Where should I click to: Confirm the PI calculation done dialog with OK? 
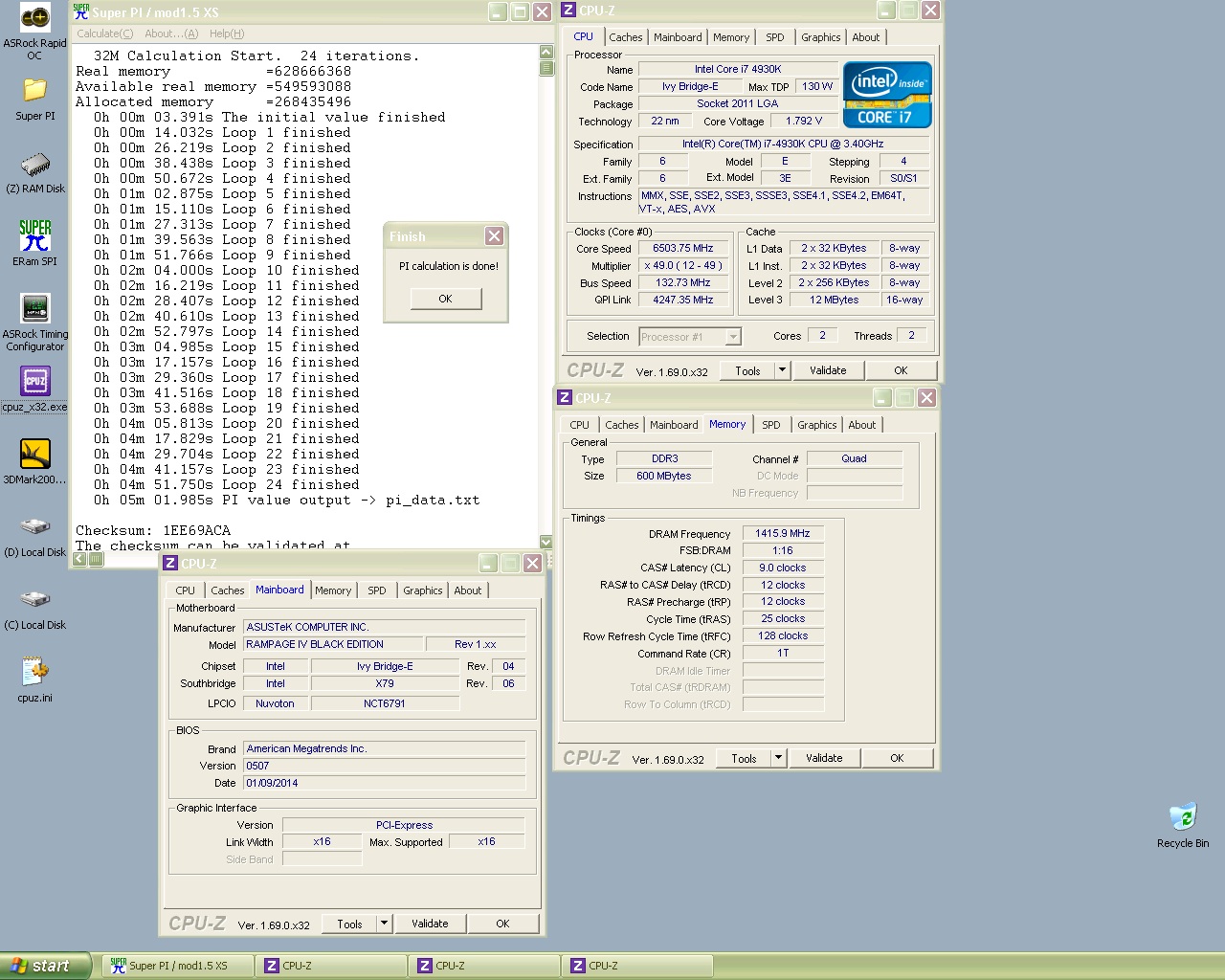pyautogui.click(x=445, y=299)
